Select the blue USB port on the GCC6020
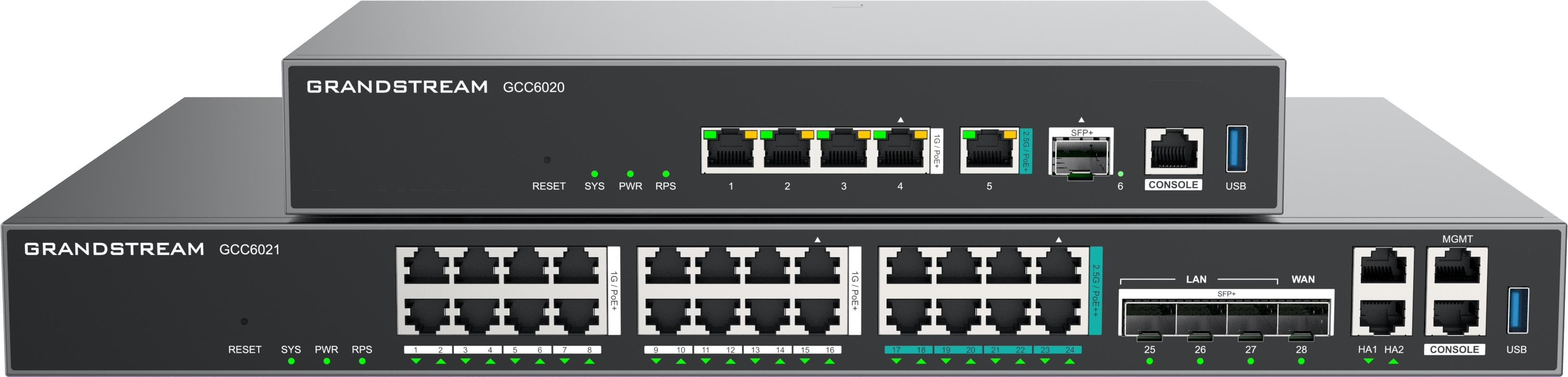This screenshot has height=377, width=1568. (1236, 149)
